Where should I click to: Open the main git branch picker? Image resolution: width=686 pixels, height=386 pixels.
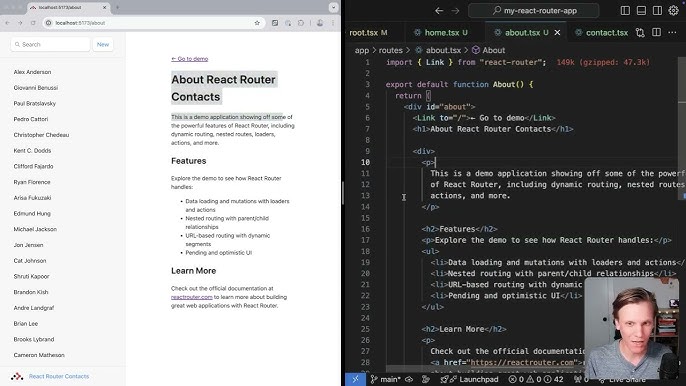point(385,379)
